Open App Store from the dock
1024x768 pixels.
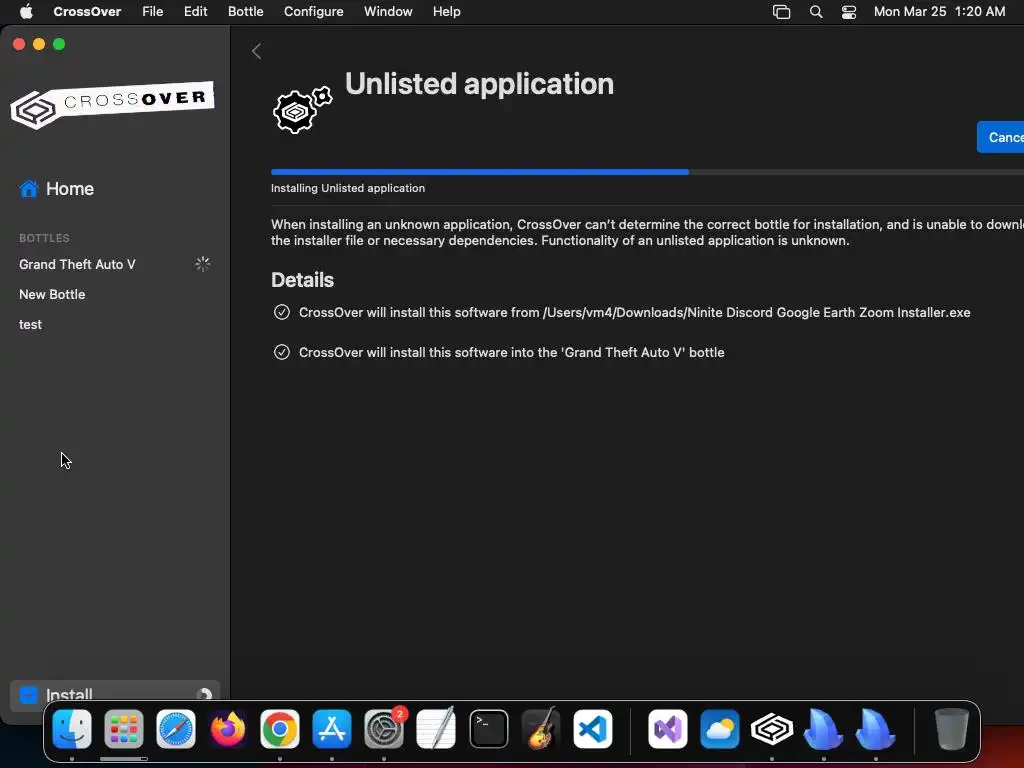(x=332, y=729)
